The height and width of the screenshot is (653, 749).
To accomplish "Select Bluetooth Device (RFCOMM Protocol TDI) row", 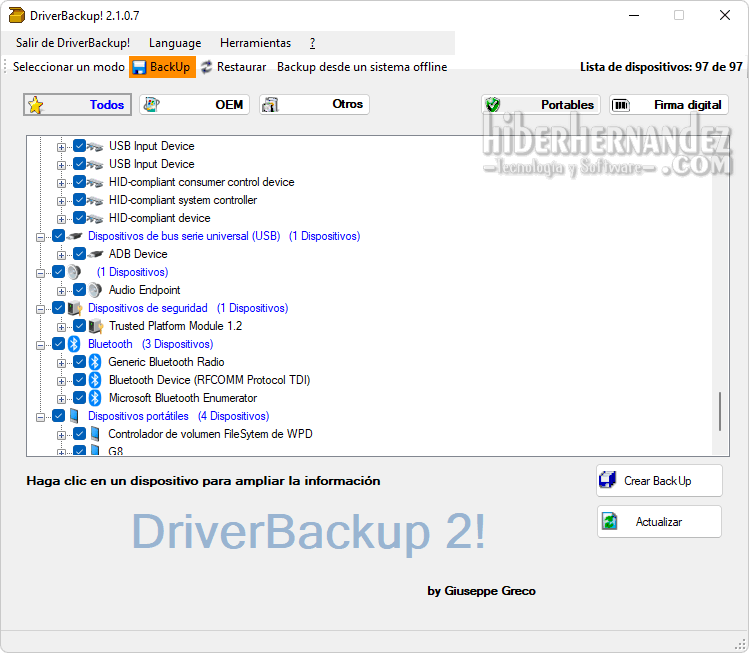I will [209, 380].
